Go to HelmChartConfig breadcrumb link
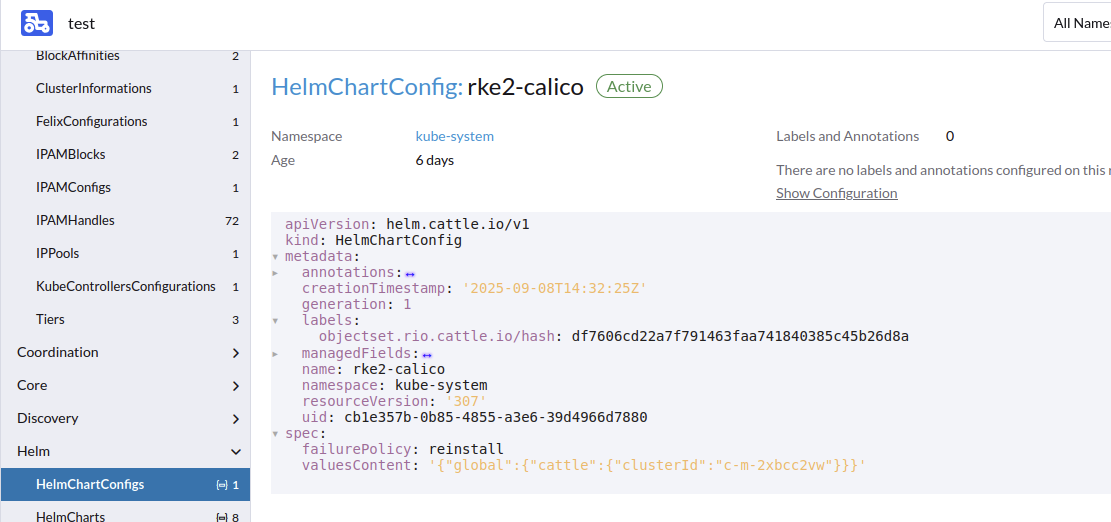 pyautogui.click(x=367, y=87)
